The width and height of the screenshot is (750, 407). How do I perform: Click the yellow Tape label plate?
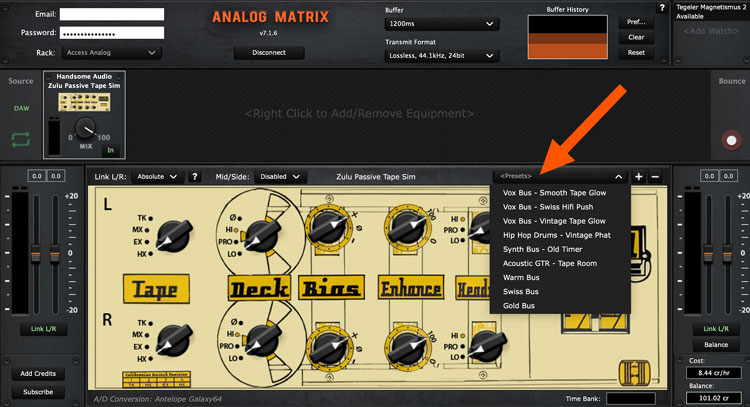point(156,289)
